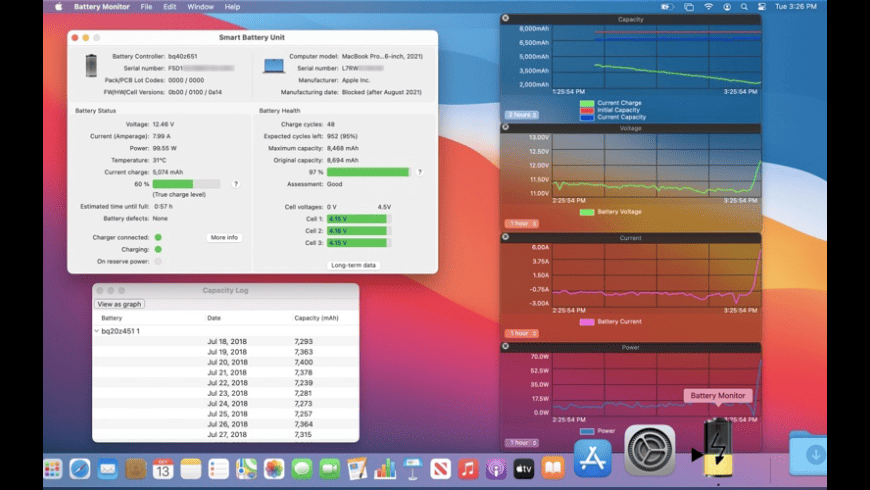
Task: Open the Apple menu
Action: pos(58,7)
